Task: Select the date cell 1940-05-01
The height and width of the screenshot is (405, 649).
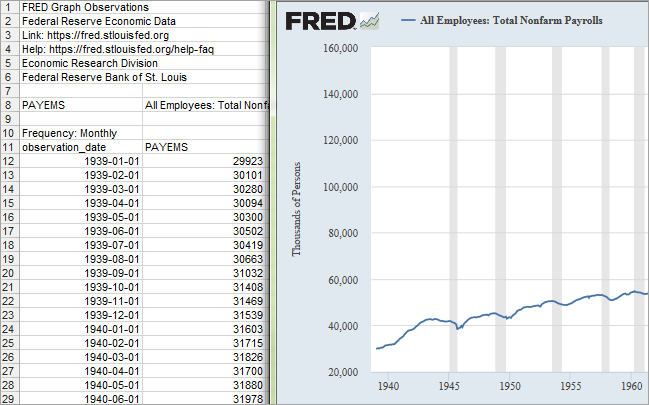Action: pos(81,385)
